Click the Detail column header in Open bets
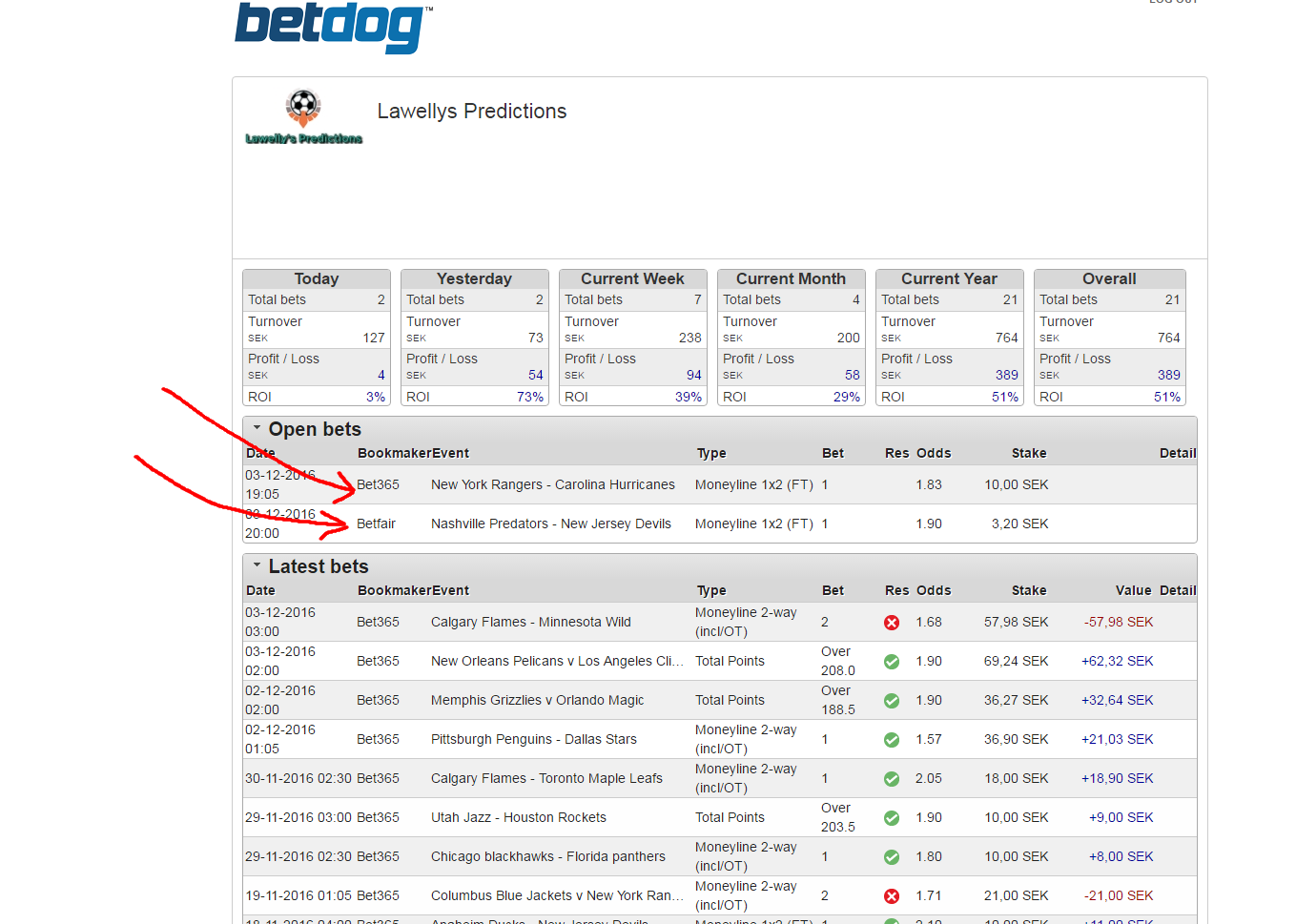The height and width of the screenshot is (924, 1296). pos(1178,453)
